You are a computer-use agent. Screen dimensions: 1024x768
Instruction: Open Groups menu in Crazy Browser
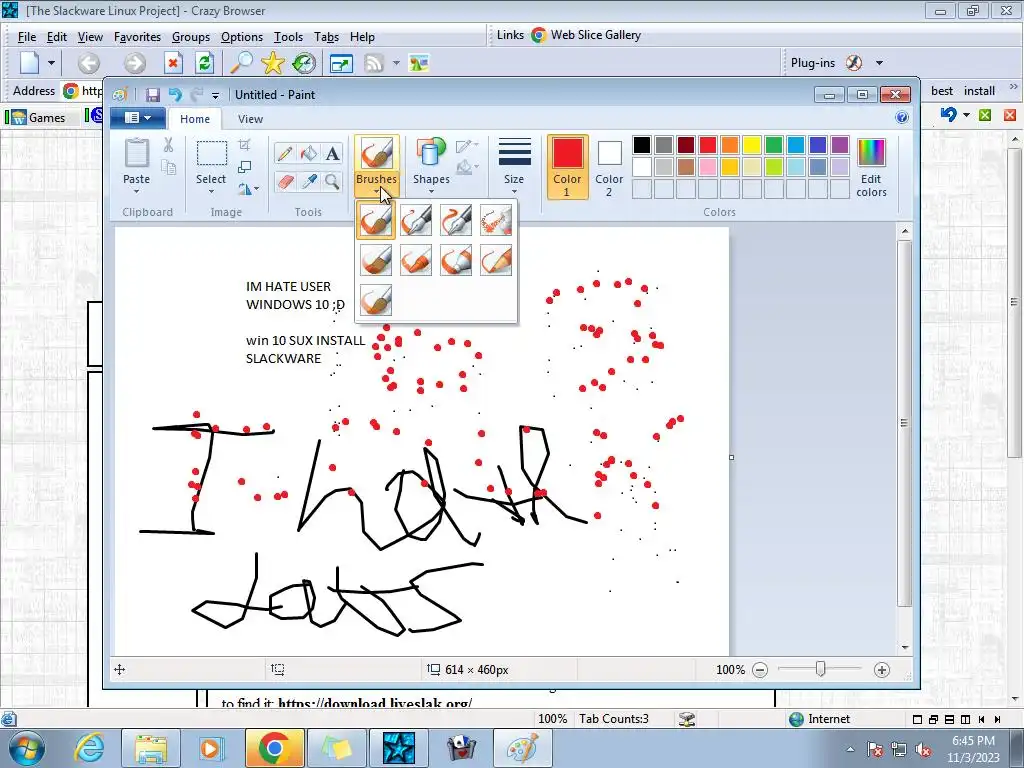191,37
